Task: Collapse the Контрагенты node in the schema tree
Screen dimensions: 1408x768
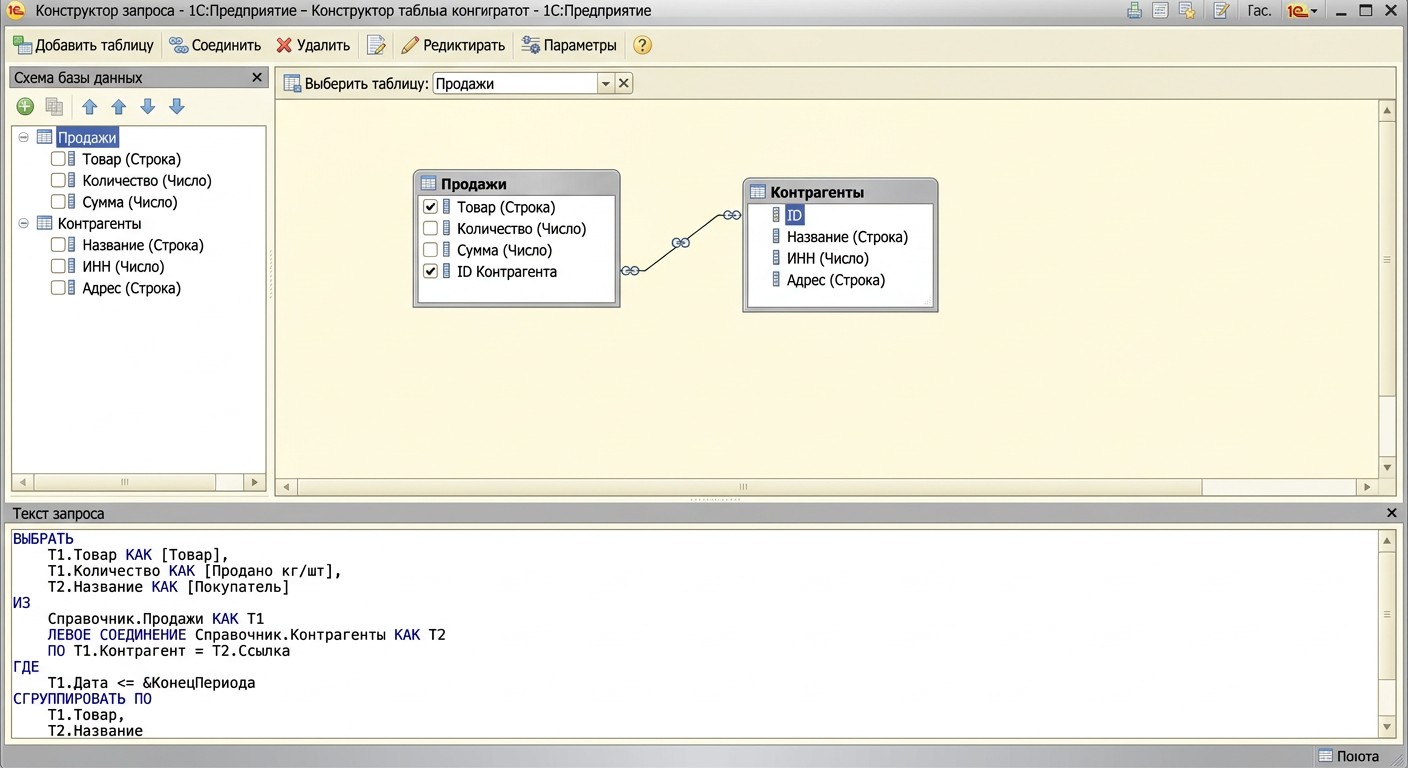Action: click(x=24, y=224)
